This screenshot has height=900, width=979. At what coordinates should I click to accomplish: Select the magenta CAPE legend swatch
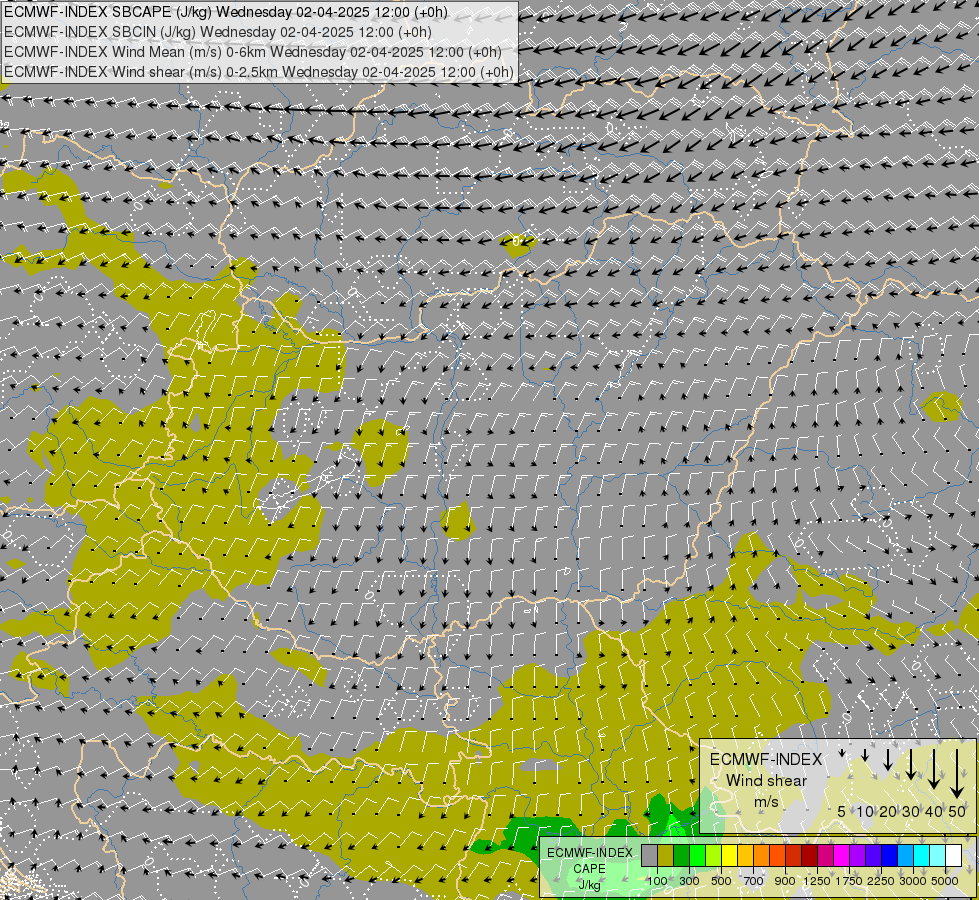pos(842,855)
